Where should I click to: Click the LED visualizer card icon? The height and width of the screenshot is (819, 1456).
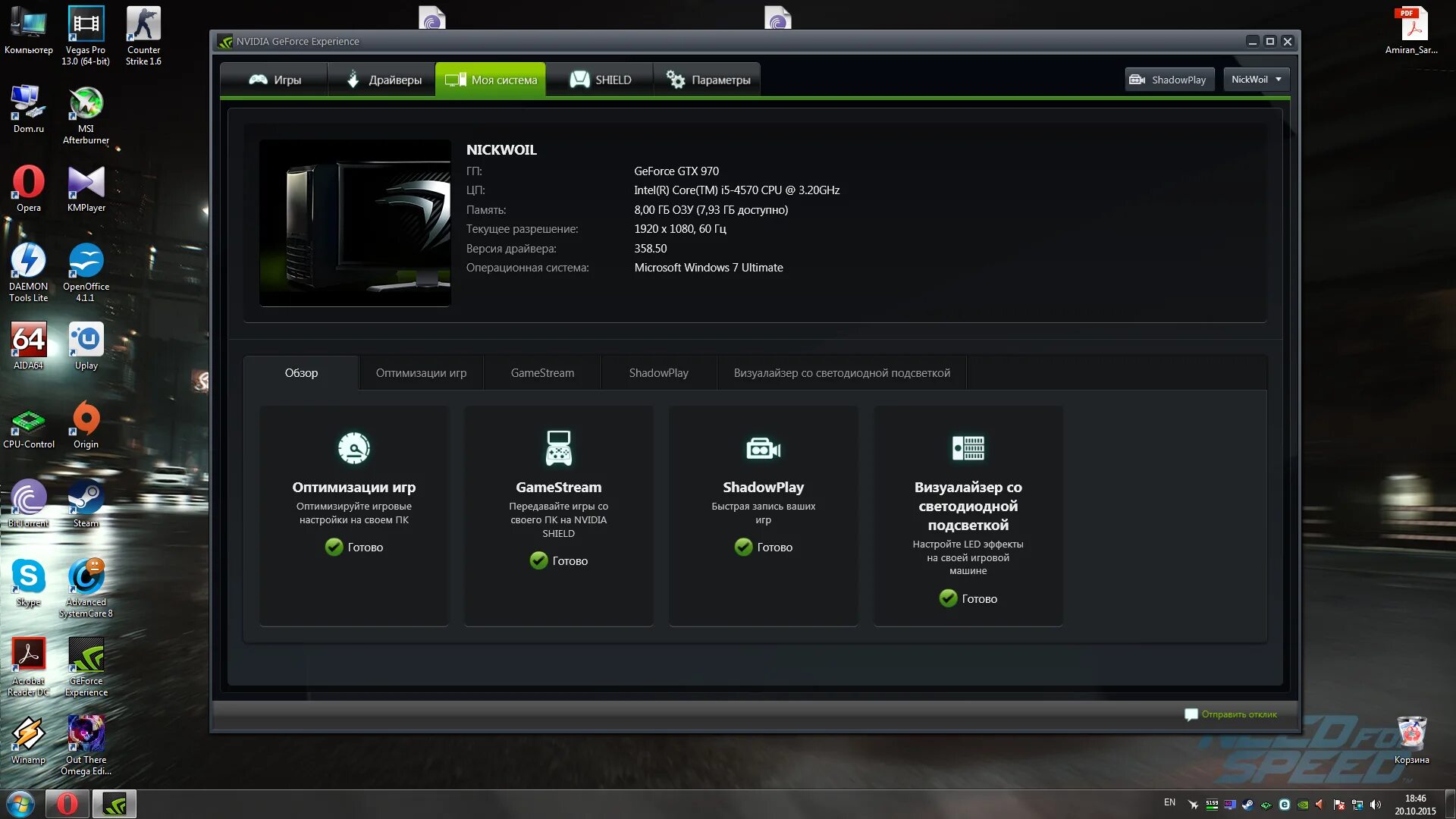[x=968, y=448]
